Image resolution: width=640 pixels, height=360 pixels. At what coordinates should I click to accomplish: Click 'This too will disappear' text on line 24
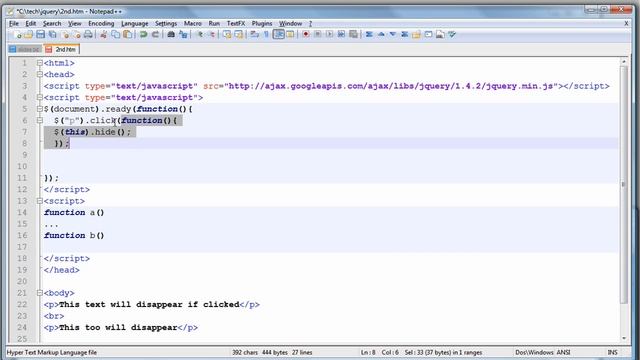coord(118,327)
